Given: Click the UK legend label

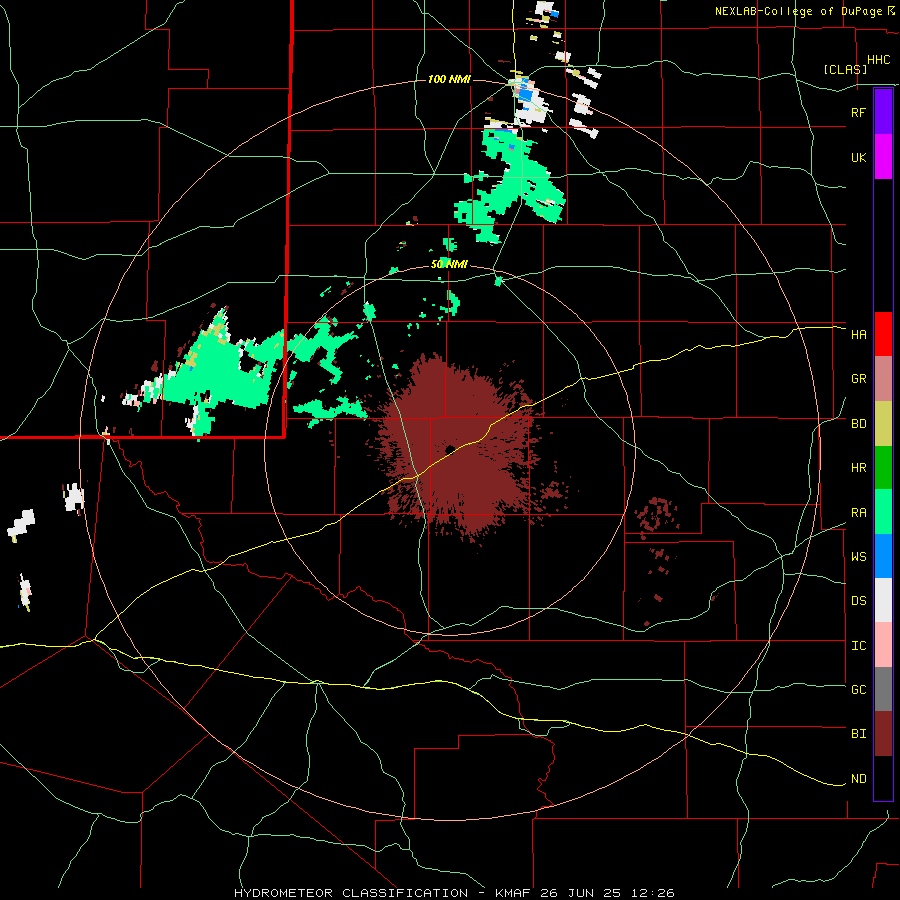Looking at the screenshot, I should tap(858, 157).
